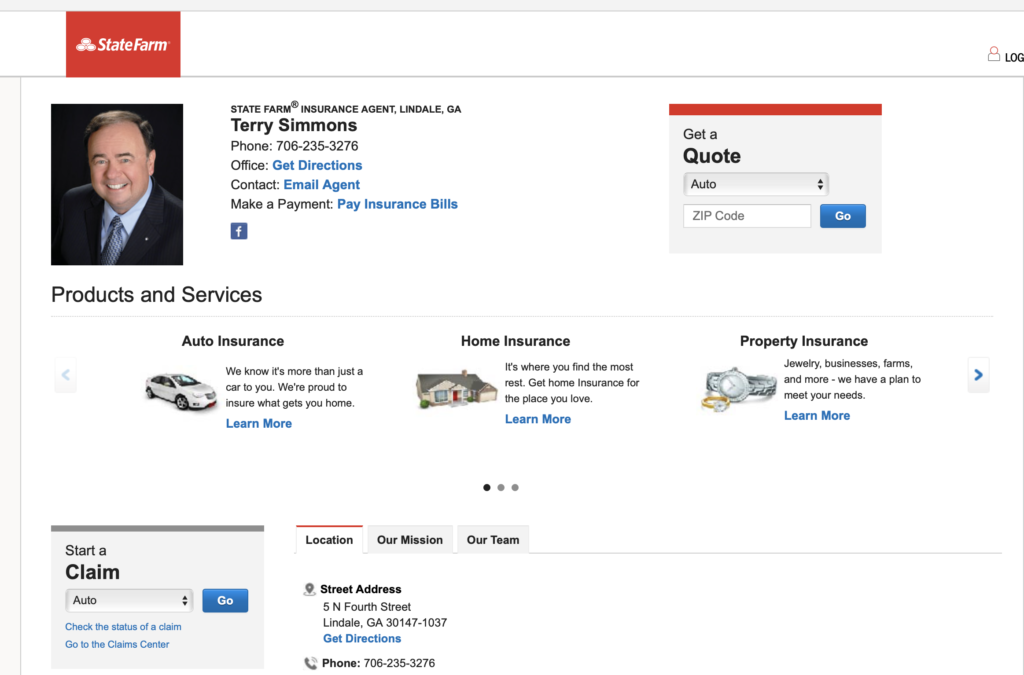Click Go button in Get a Quote

[842, 216]
